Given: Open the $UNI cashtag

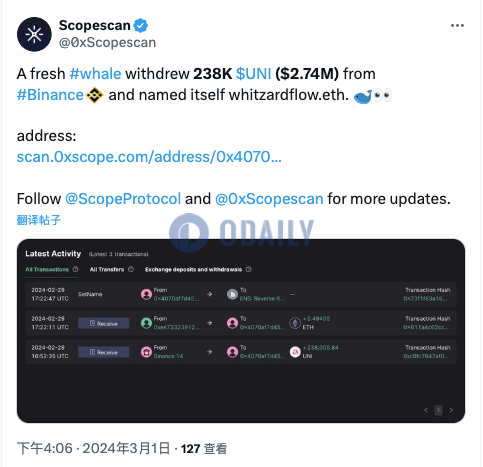Looking at the screenshot, I should (x=254, y=74).
